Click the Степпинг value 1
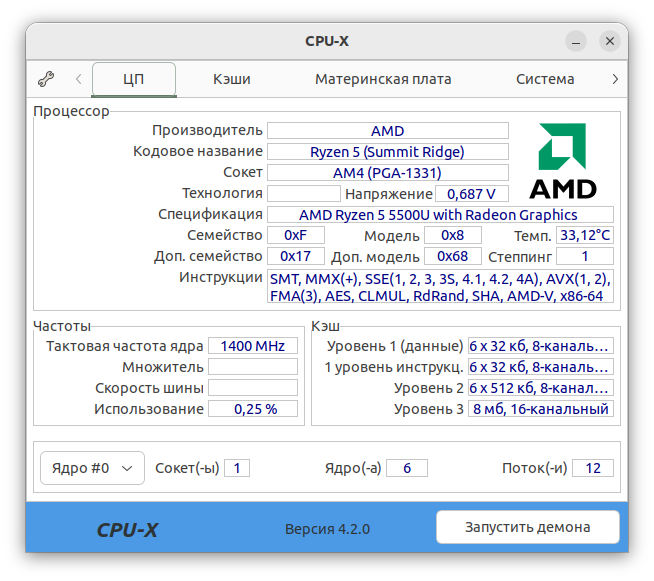The height and width of the screenshot is (581, 654). [585, 256]
